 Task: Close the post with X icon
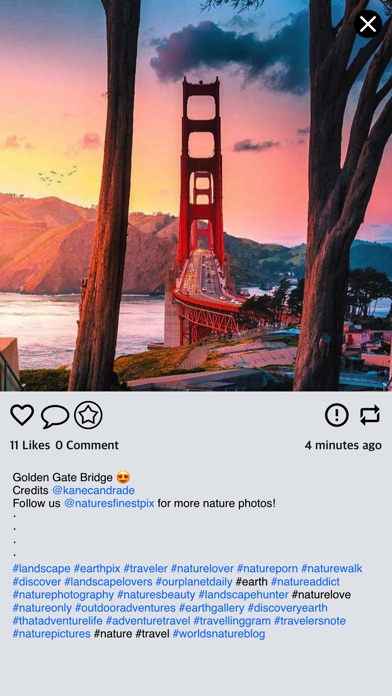point(368,24)
